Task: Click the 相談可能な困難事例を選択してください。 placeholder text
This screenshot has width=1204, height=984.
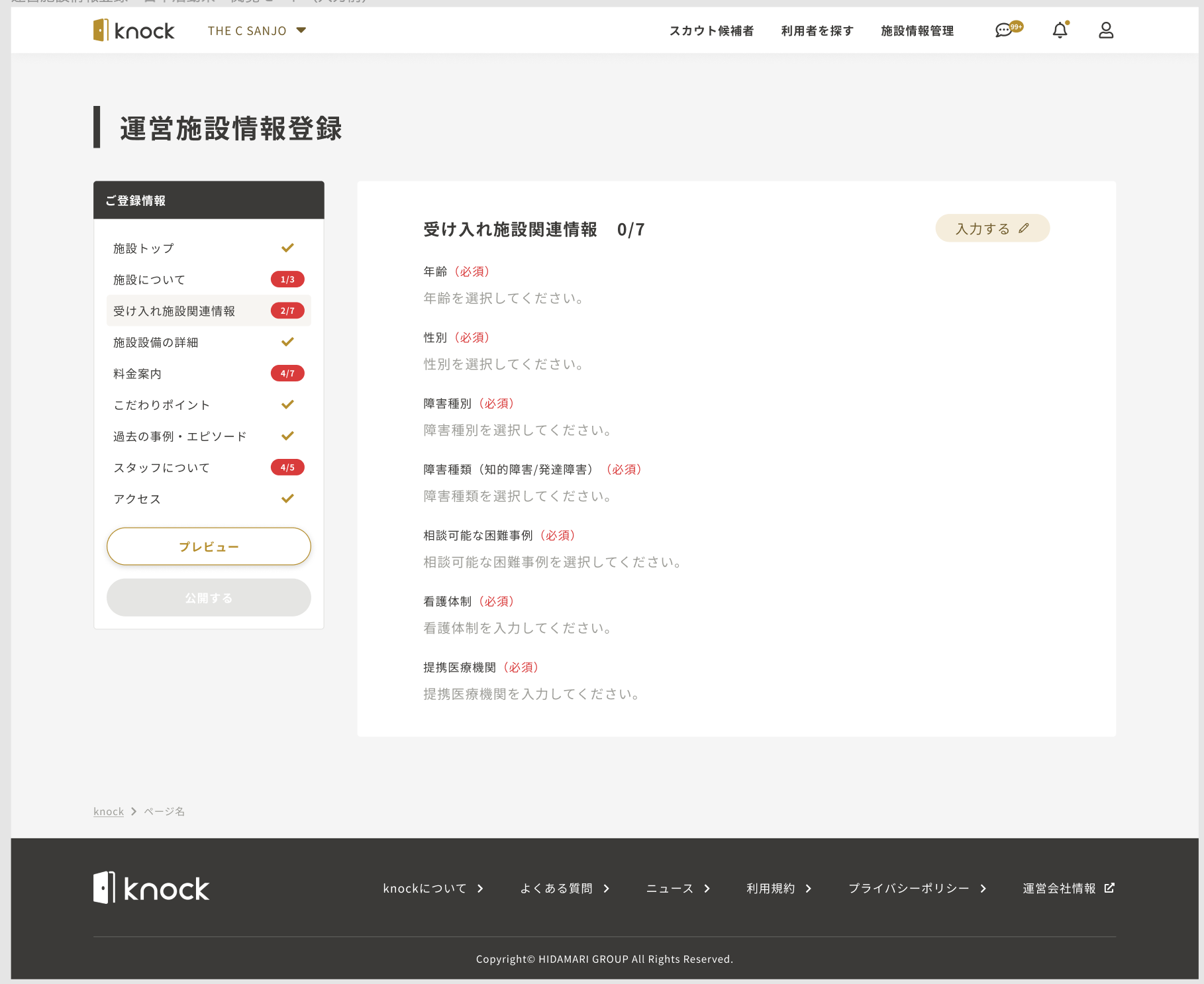Action: 553,562
